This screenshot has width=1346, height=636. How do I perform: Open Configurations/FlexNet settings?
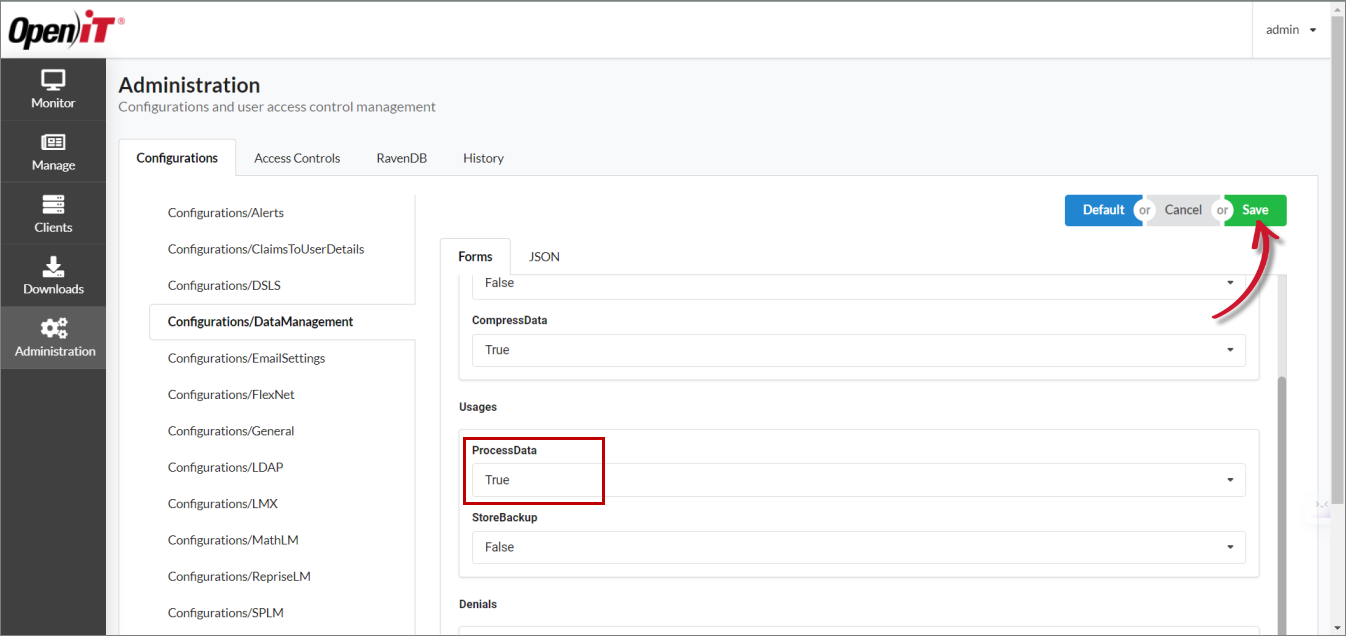231,394
